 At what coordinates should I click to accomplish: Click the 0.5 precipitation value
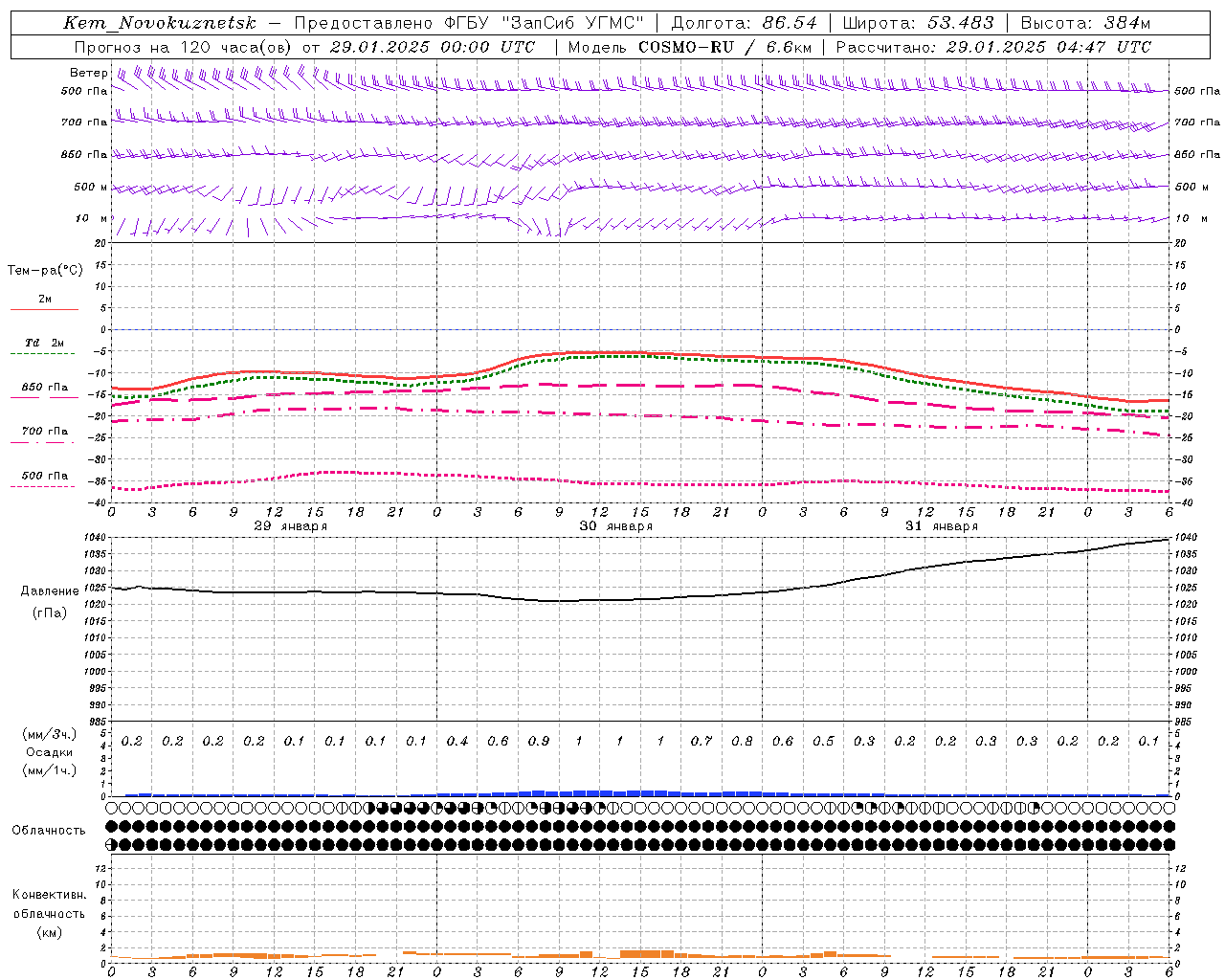point(823,741)
